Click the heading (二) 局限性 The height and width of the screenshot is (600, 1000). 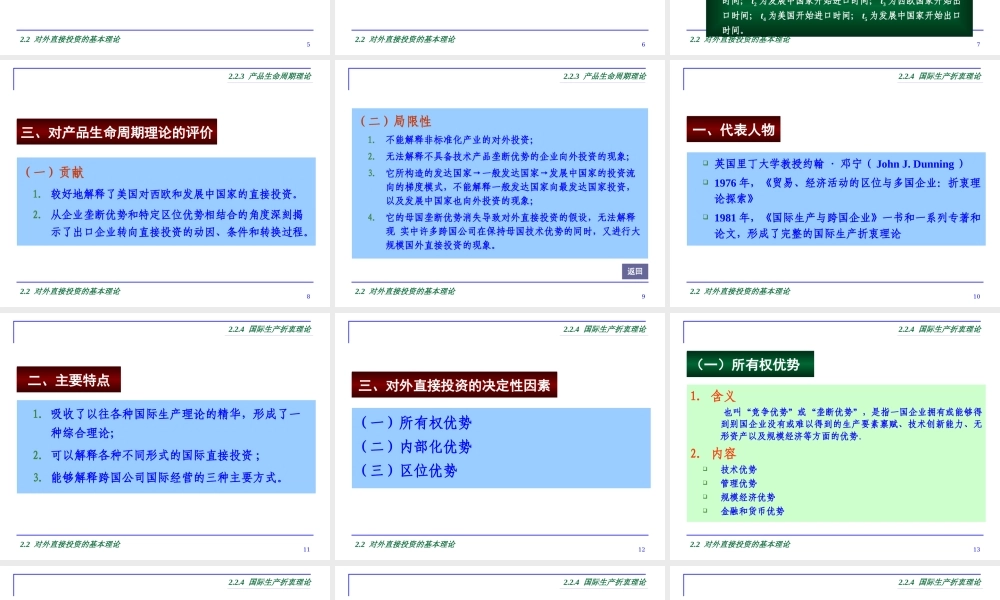(395, 121)
